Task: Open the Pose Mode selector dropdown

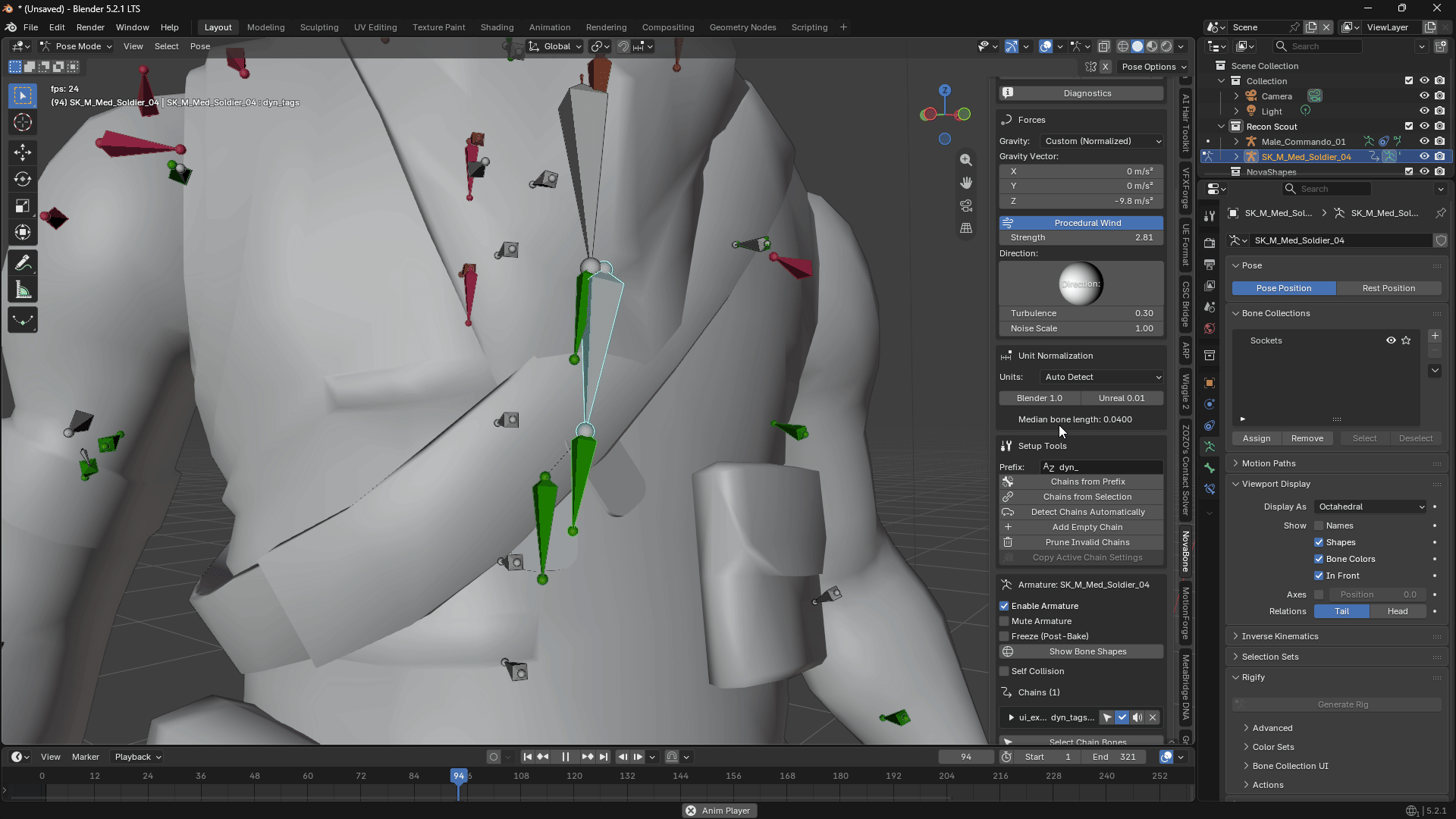Action: 76,46
